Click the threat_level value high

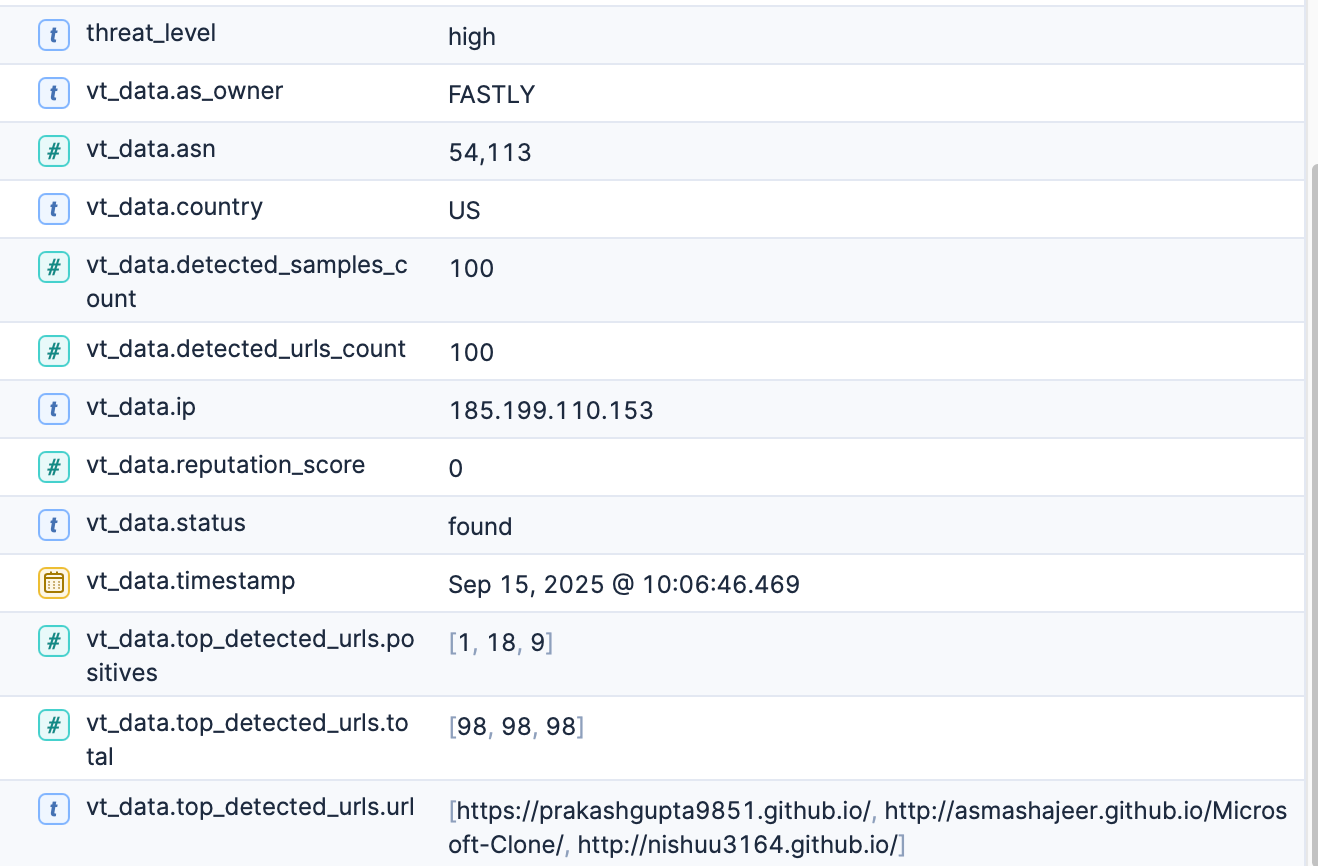pyautogui.click(x=472, y=37)
